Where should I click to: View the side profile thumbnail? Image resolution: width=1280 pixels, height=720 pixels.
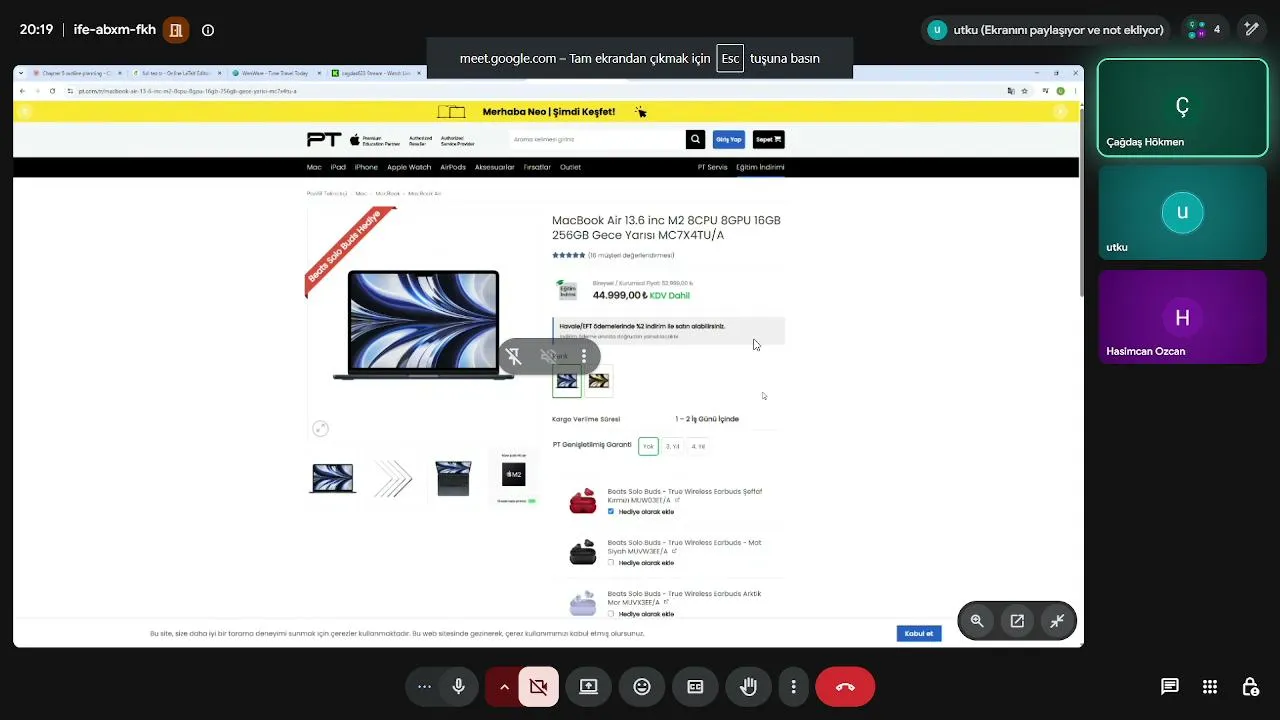pos(393,478)
